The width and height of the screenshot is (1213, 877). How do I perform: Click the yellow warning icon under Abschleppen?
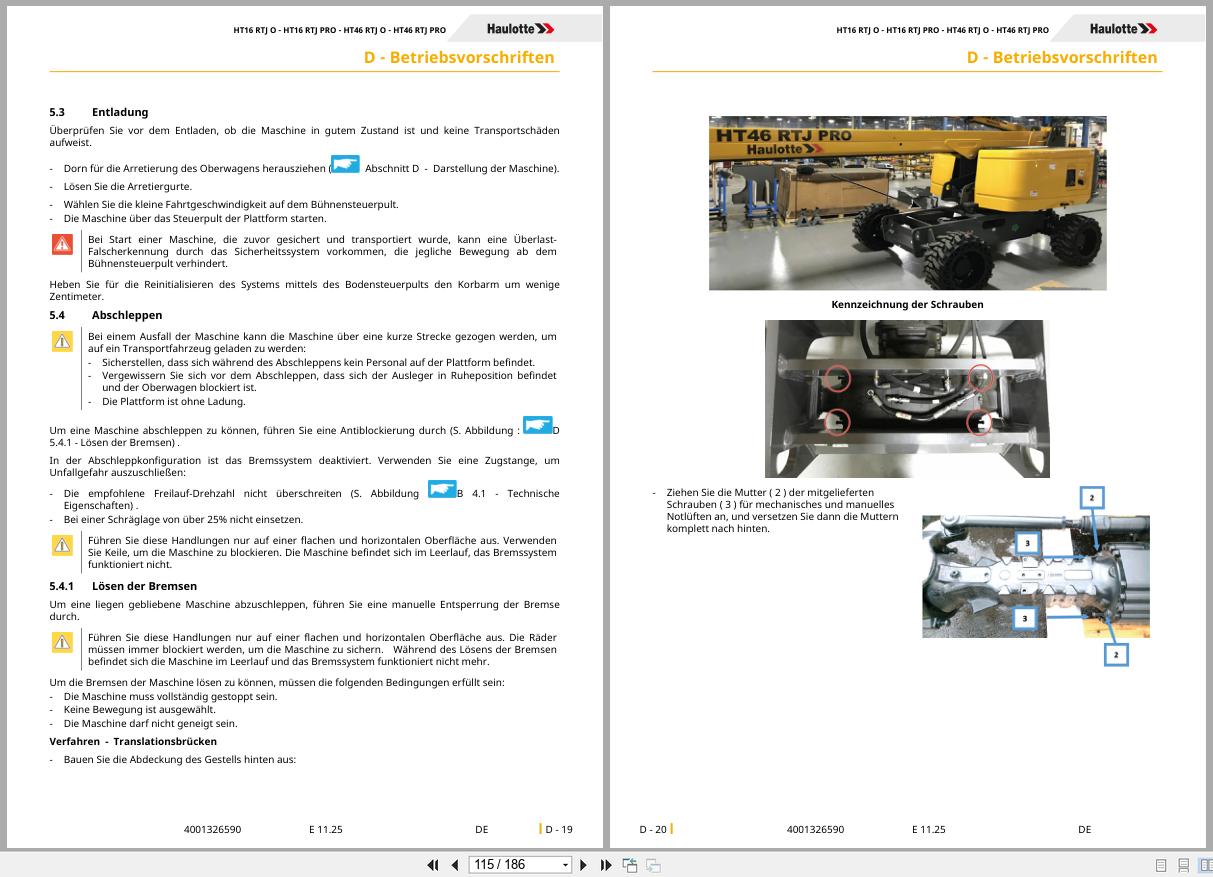63,341
